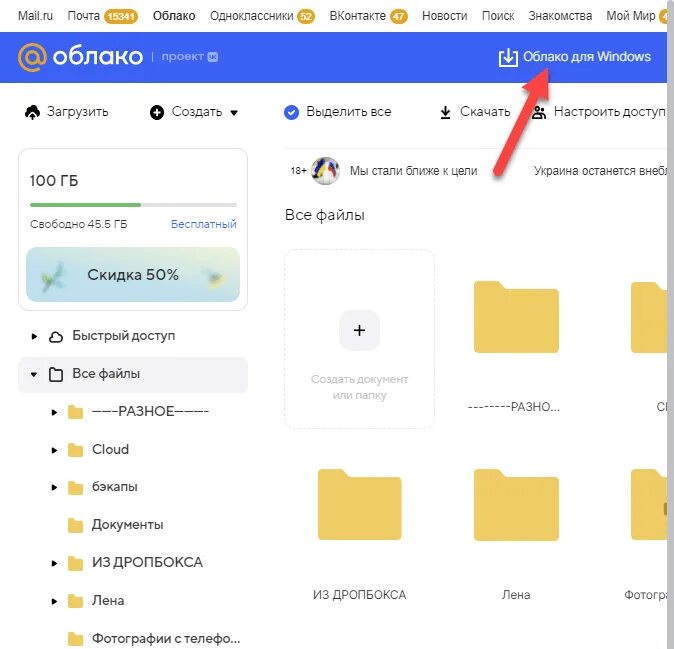Click the 100 ГБ storage label

(x=54, y=181)
